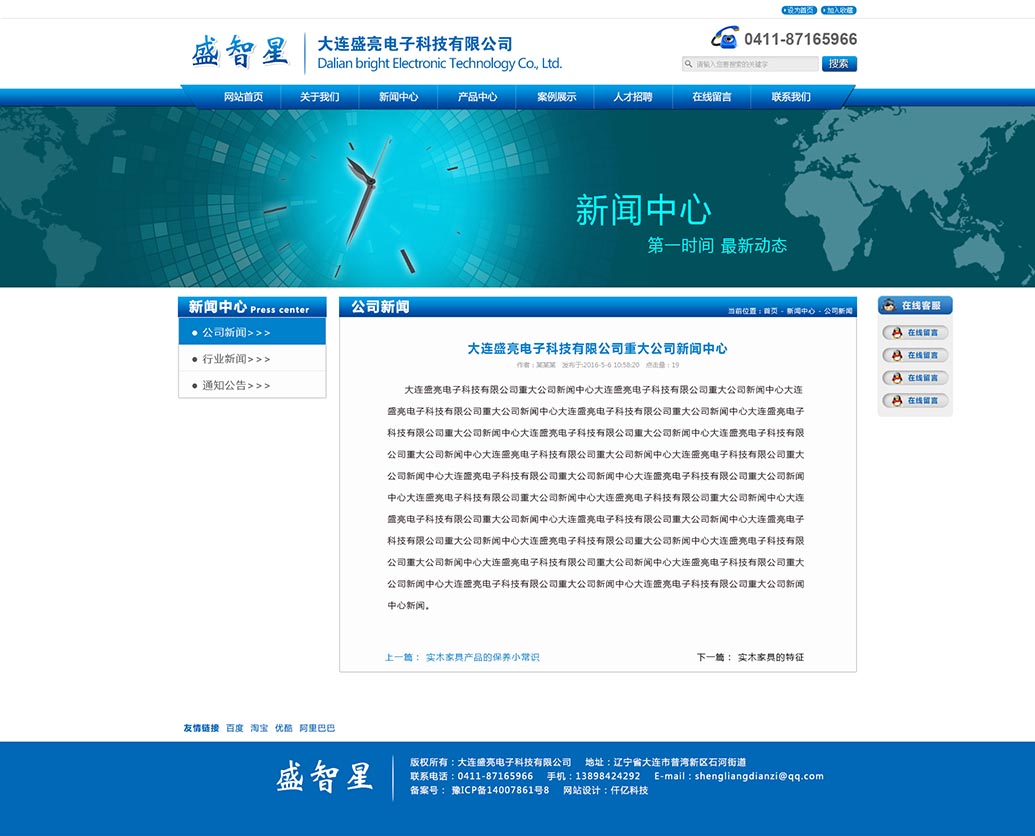Click the 加入收藏 link at top
The height and width of the screenshot is (836, 1035).
[x=839, y=10]
